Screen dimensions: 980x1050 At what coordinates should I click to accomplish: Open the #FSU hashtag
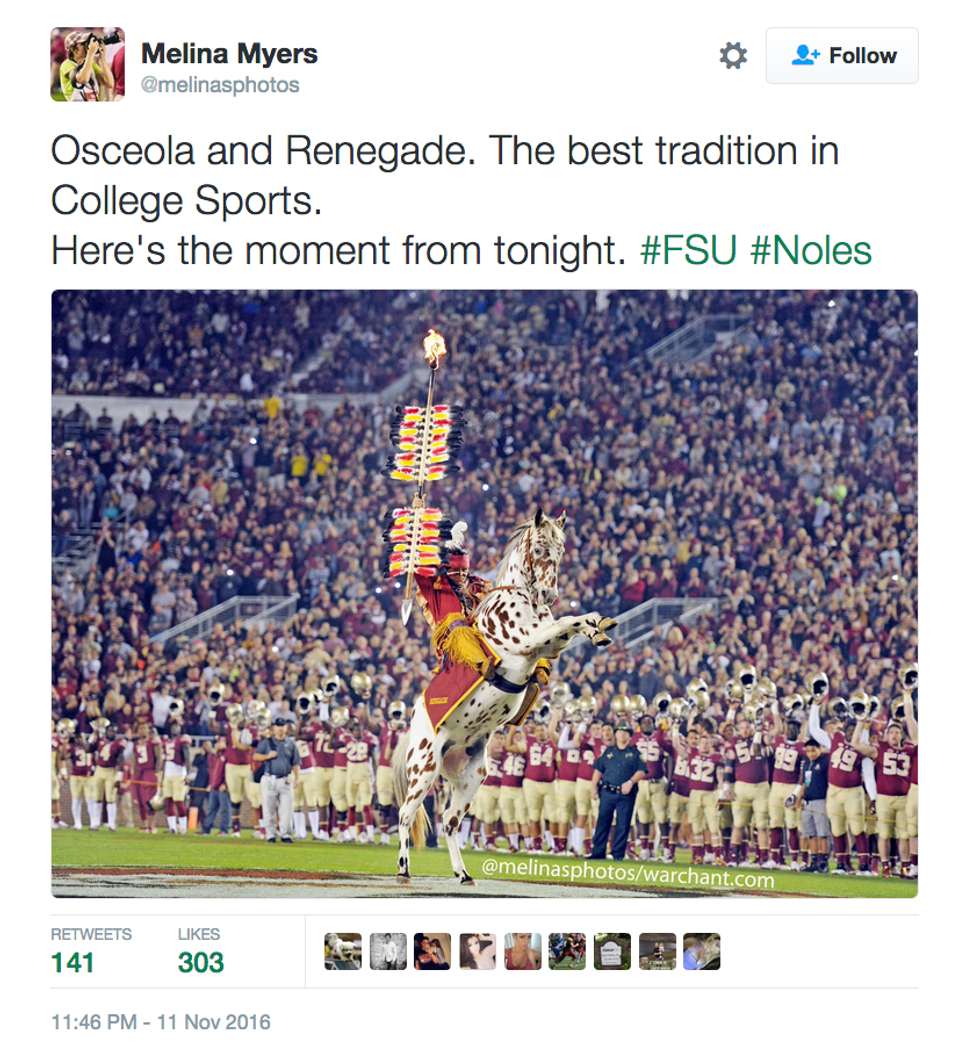click(x=688, y=250)
